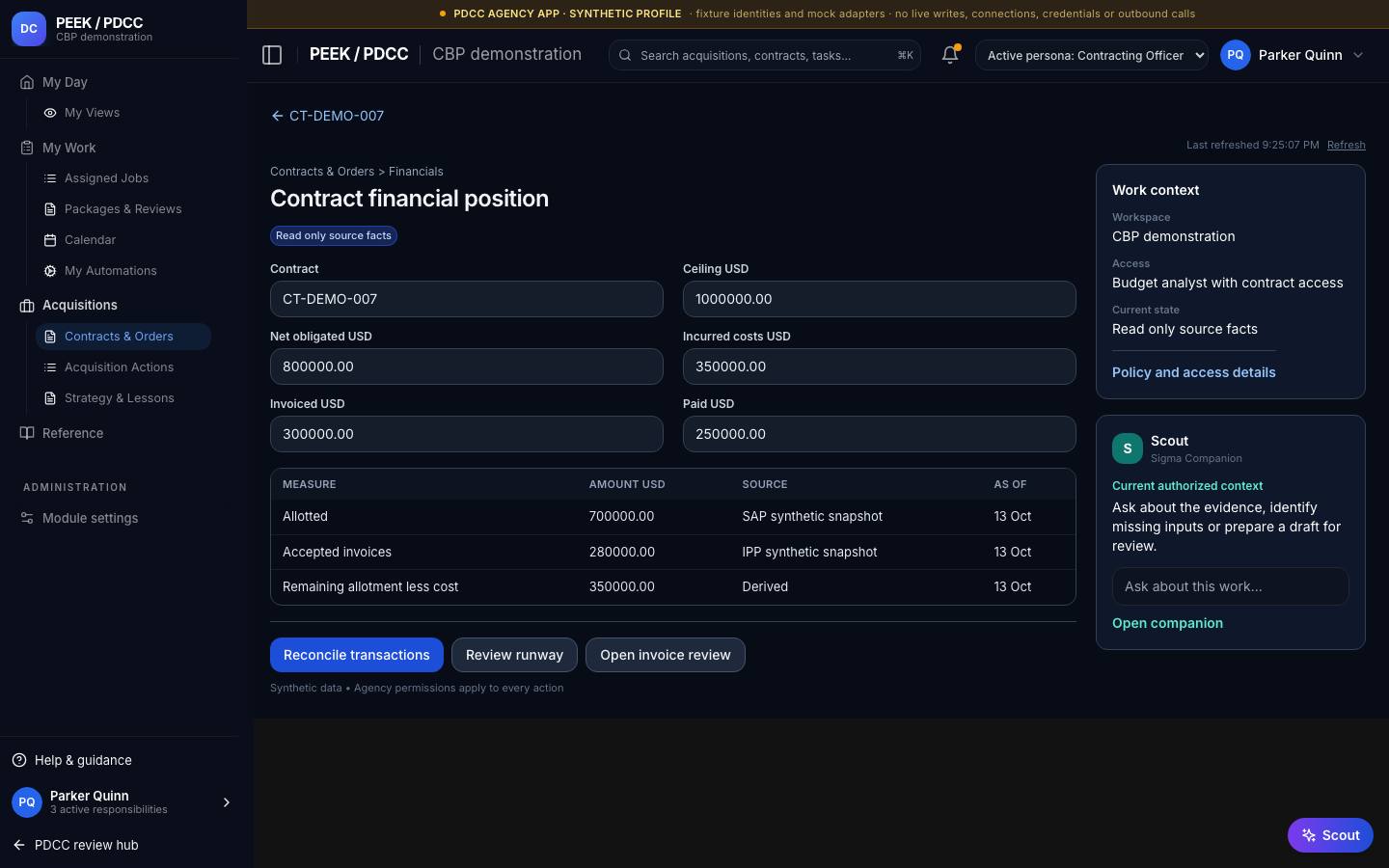The width and height of the screenshot is (1389, 868).
Task: Open Packages & Reviews
Action: [123, 209]
